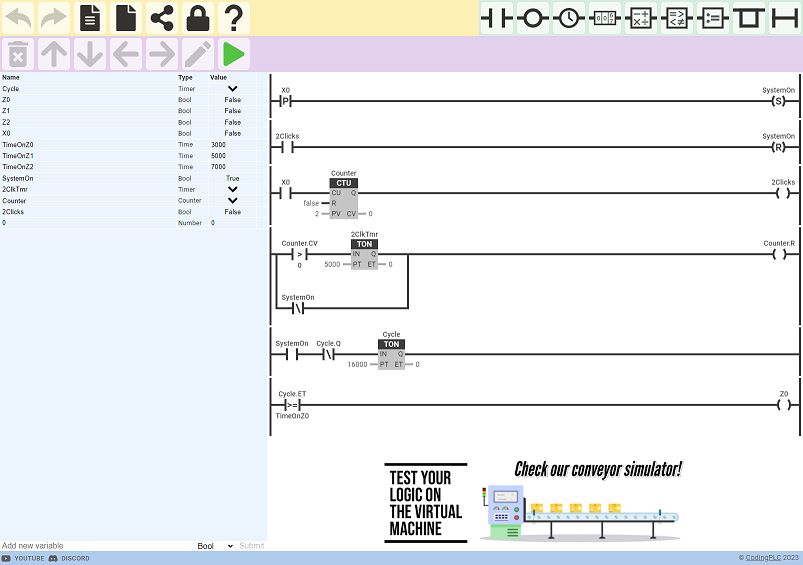The image size is (803, 565).
Task: Move selection down with arrow
Action: (90, 54)
